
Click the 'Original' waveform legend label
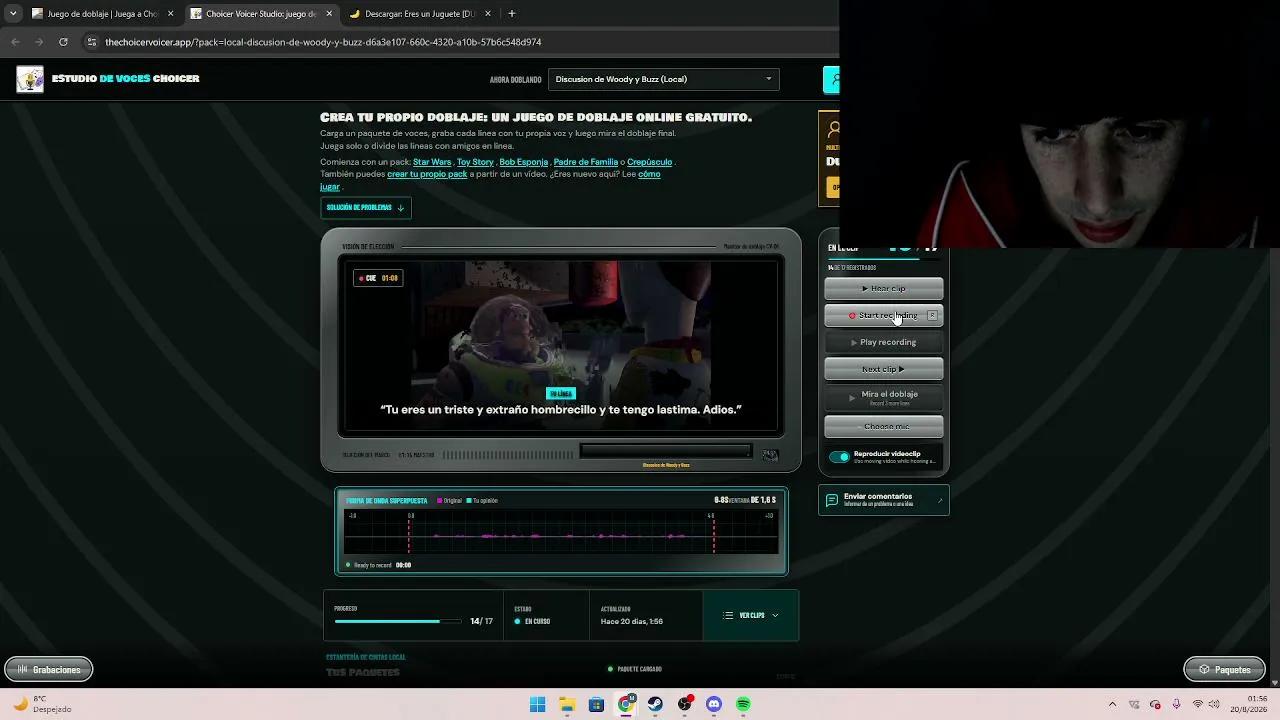(x=452, y=501)
